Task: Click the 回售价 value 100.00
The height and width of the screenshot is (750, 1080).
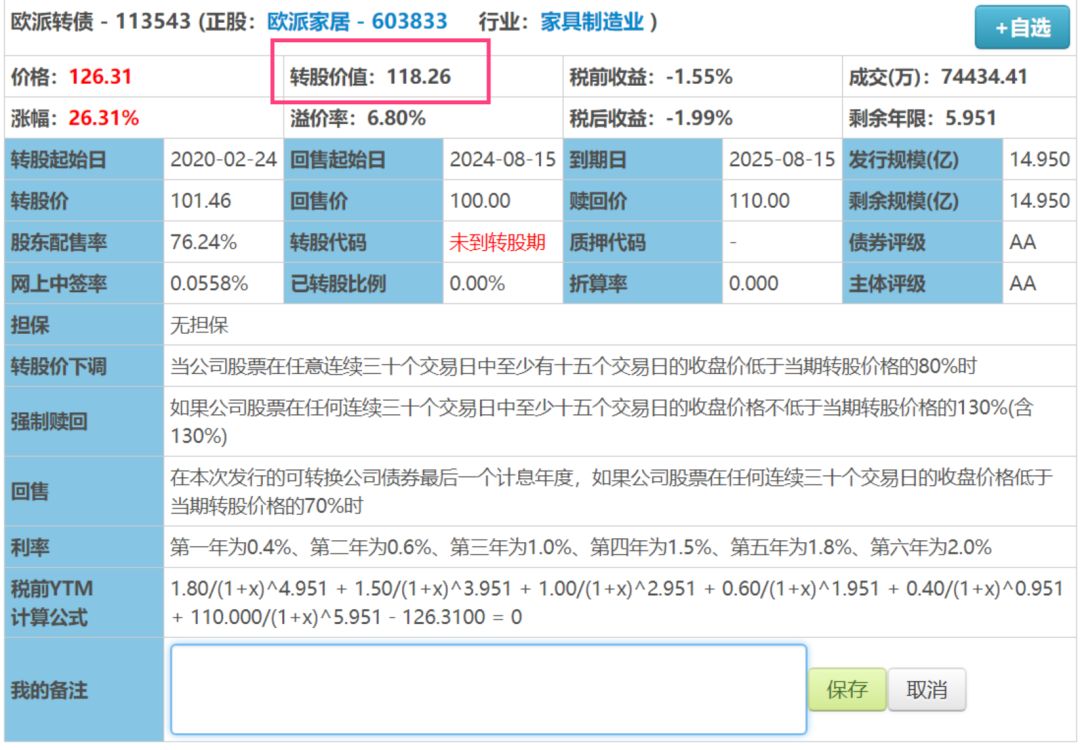Action: [x=480, y=200]
